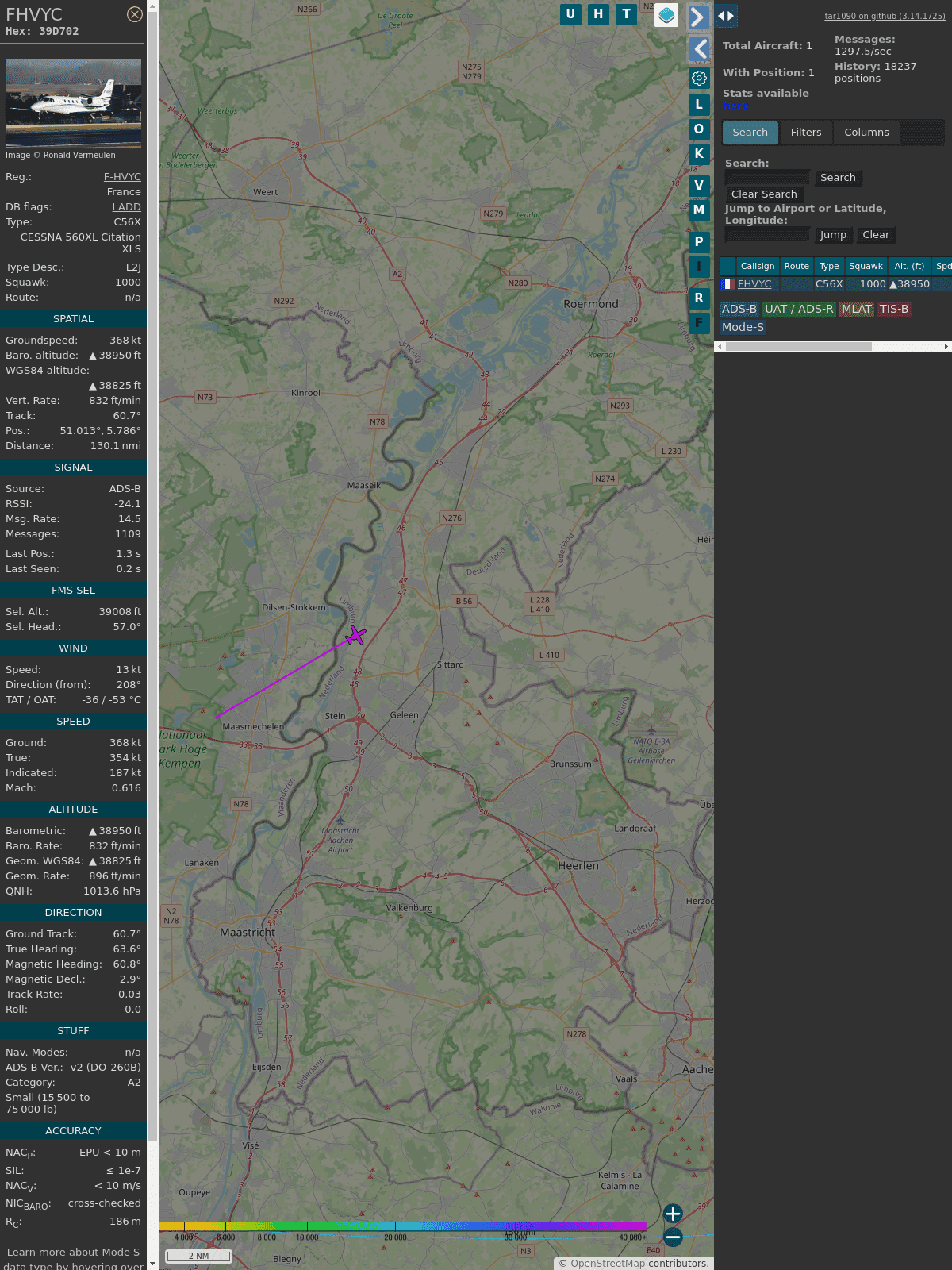Toggle the L map option

point(699,105)
